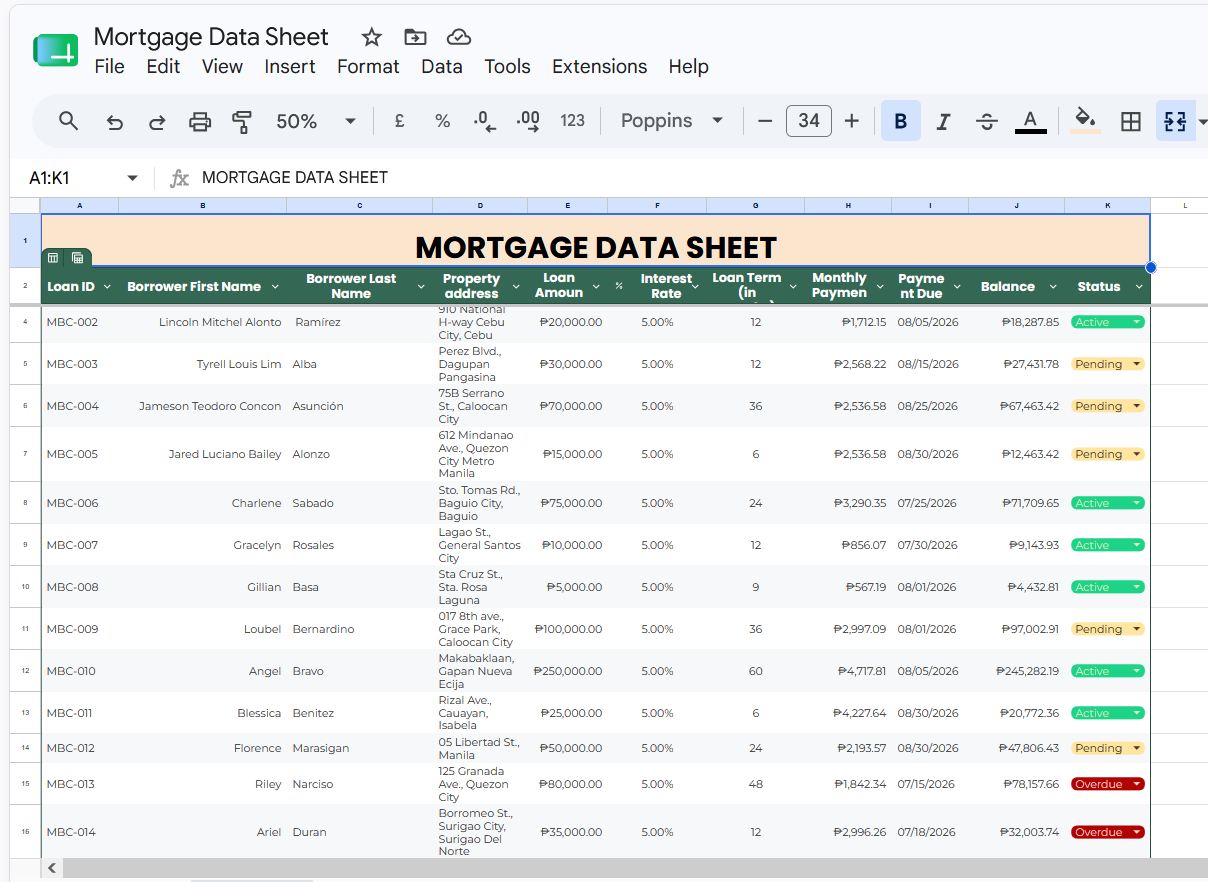
Task: Expand the name box dropdown arrow
Action: pos(132,178)
